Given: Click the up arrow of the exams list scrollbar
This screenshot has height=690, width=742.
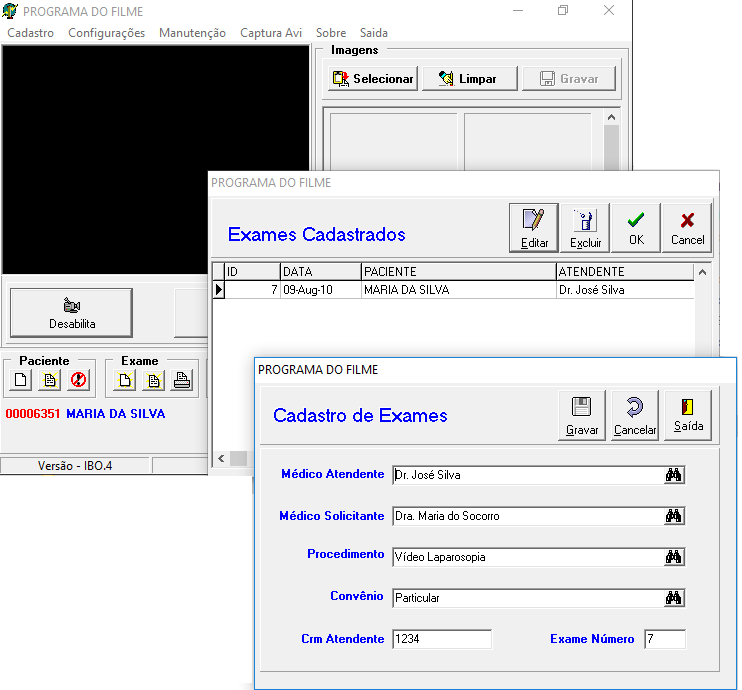Looking at the screenshot, I should 702,272.
